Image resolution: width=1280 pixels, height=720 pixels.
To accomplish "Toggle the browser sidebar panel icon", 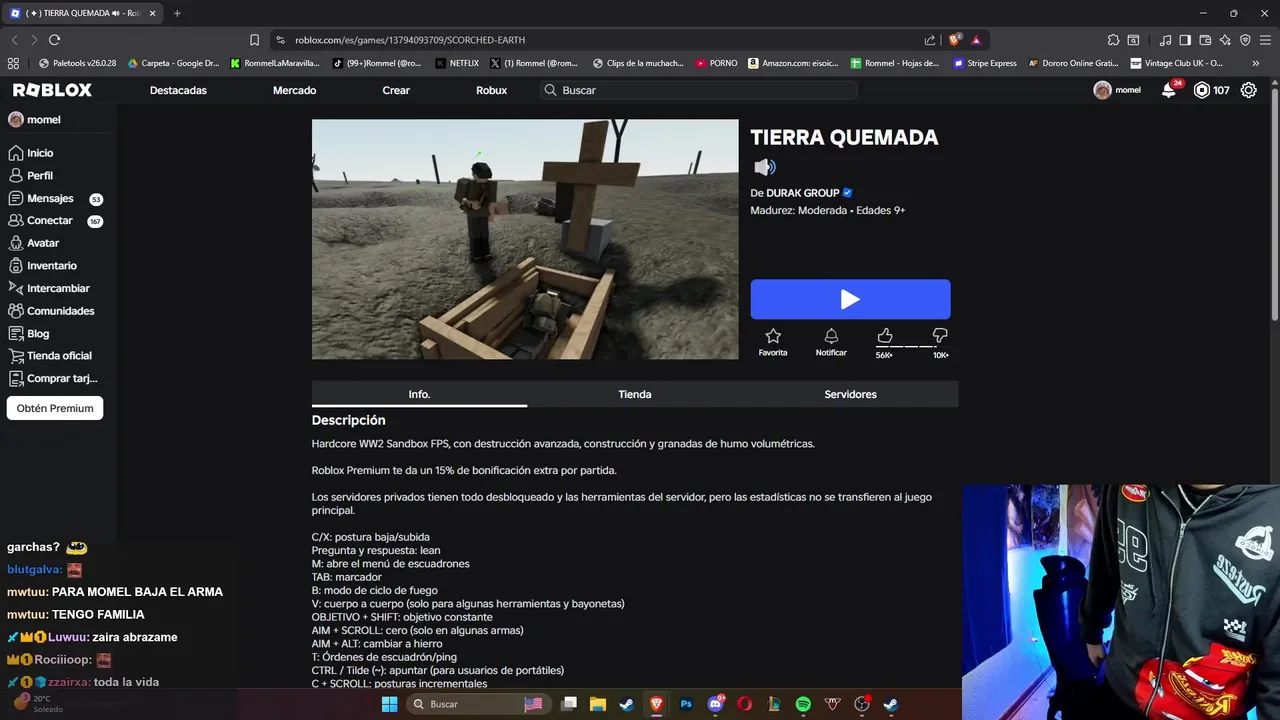I will point(1185,40).
